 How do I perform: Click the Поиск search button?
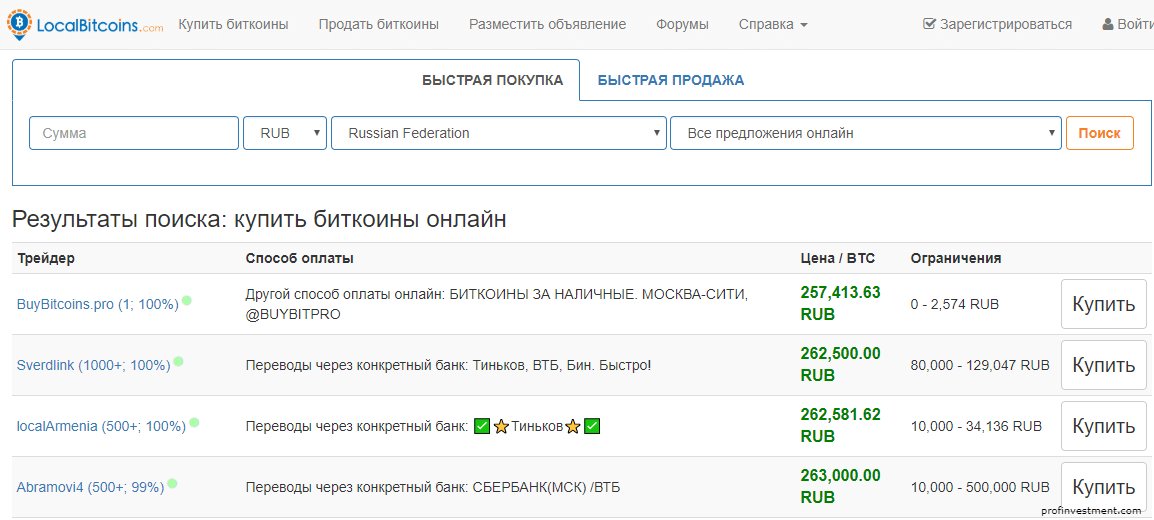pos(1100,133)
